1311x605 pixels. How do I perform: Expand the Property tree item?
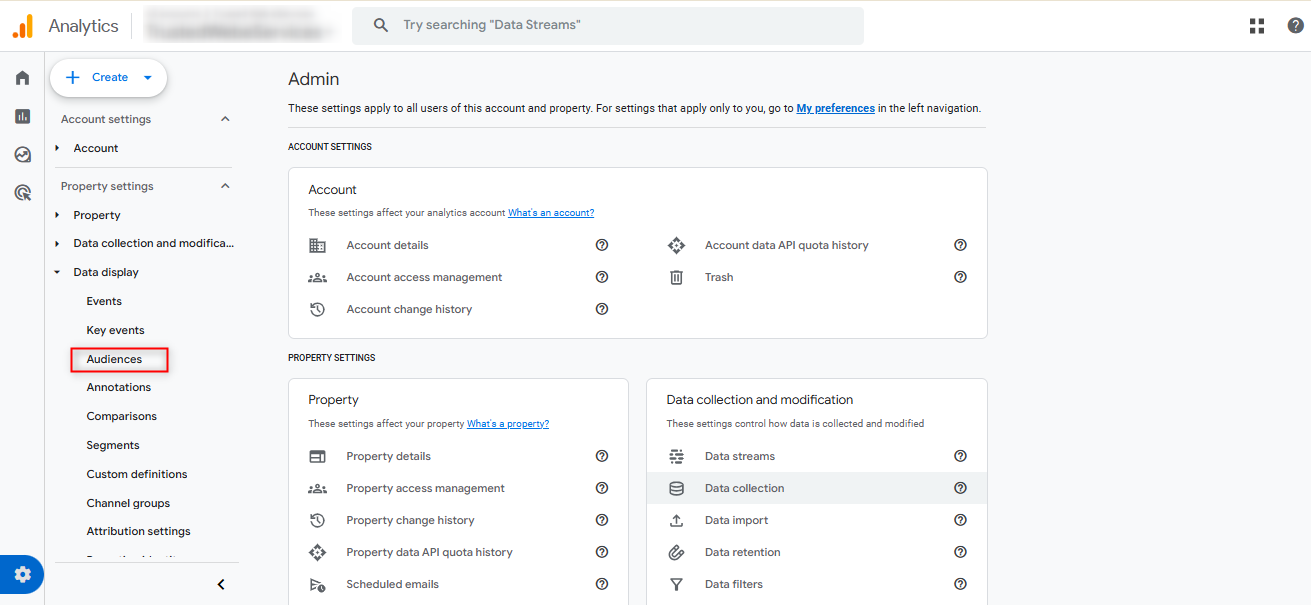tap(58, 215)
